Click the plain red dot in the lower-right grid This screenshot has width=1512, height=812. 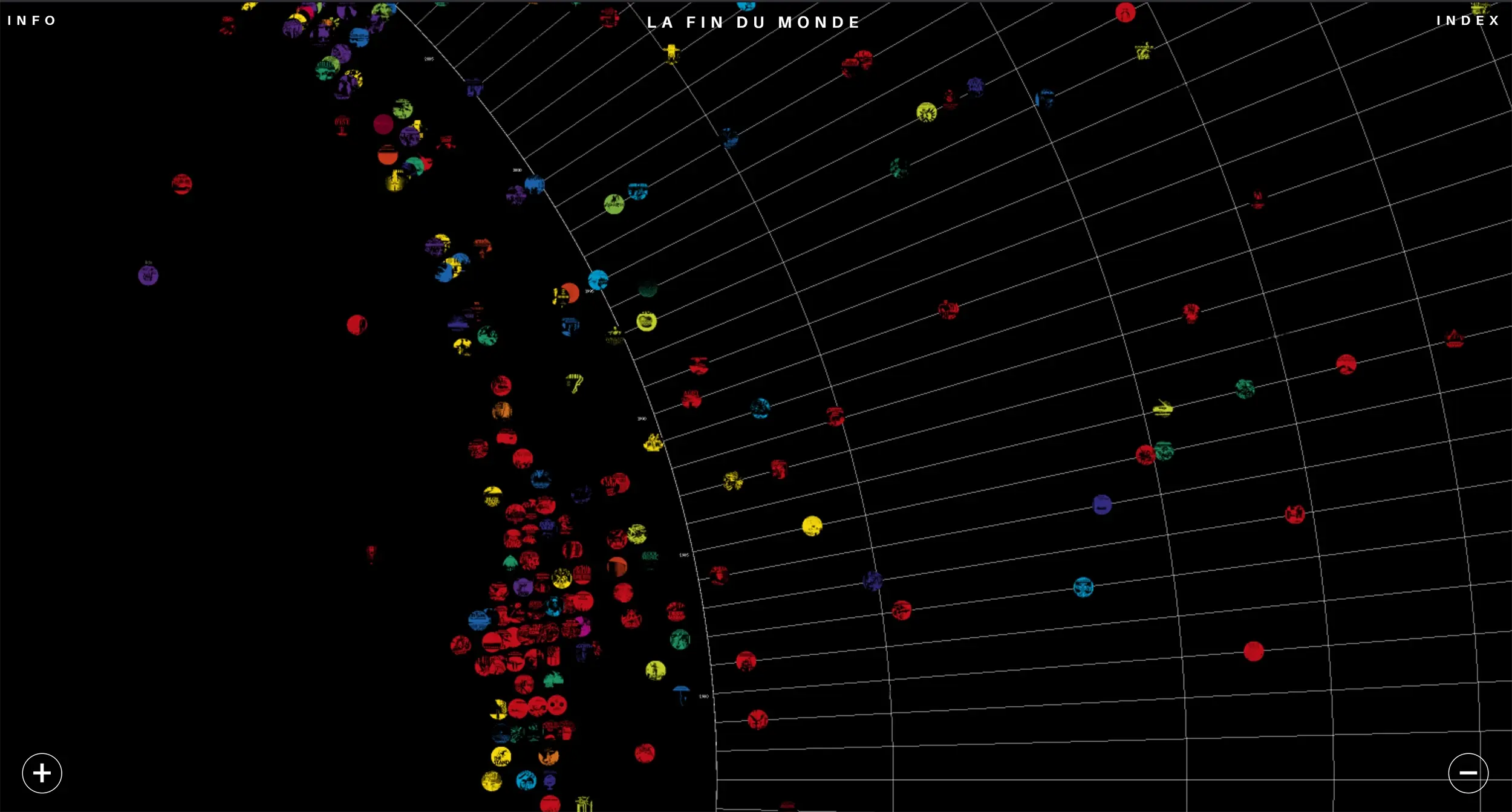tap(1254, 651)
